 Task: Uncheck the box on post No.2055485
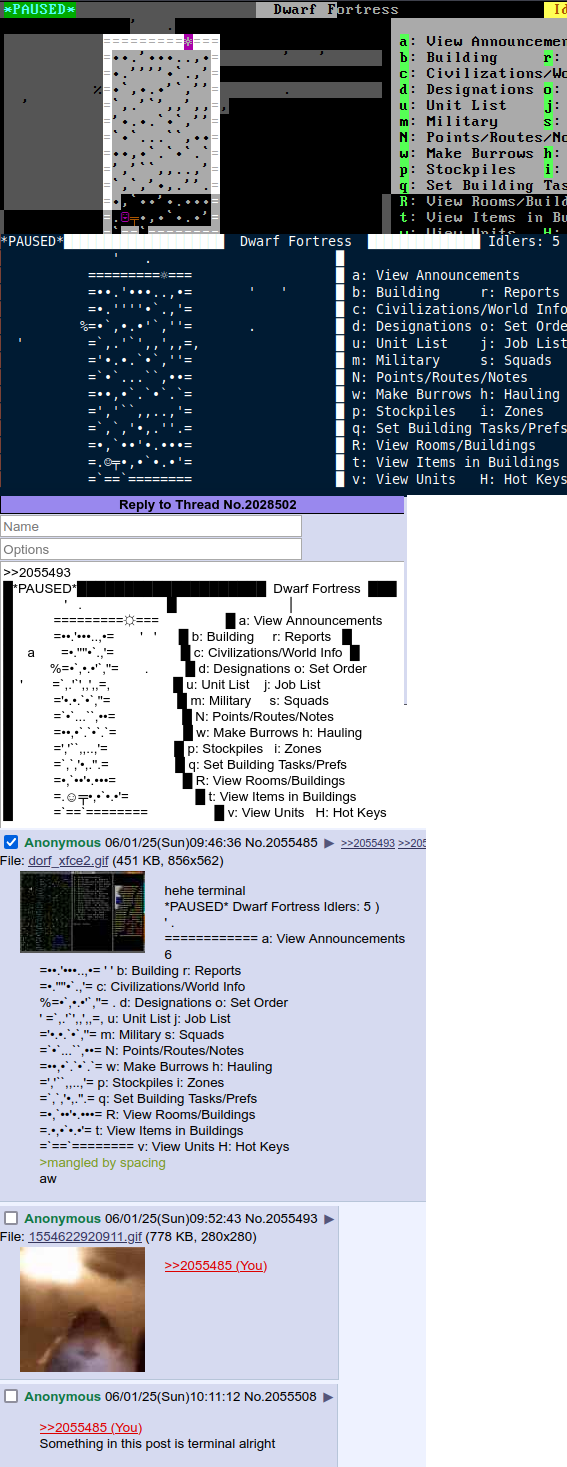point(12,843)
